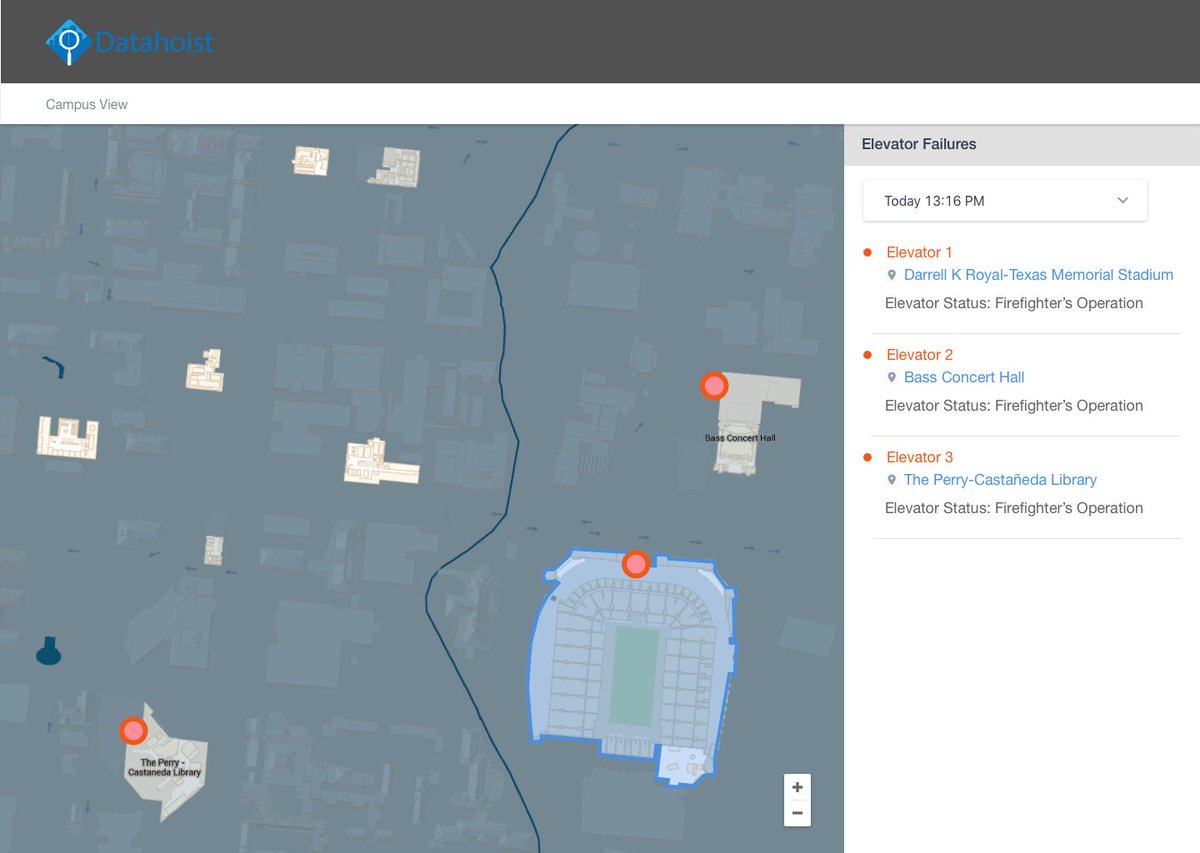1200x853 pixels.
Task: Open the Elevator 1 failure entry
Action: [920, 252]
